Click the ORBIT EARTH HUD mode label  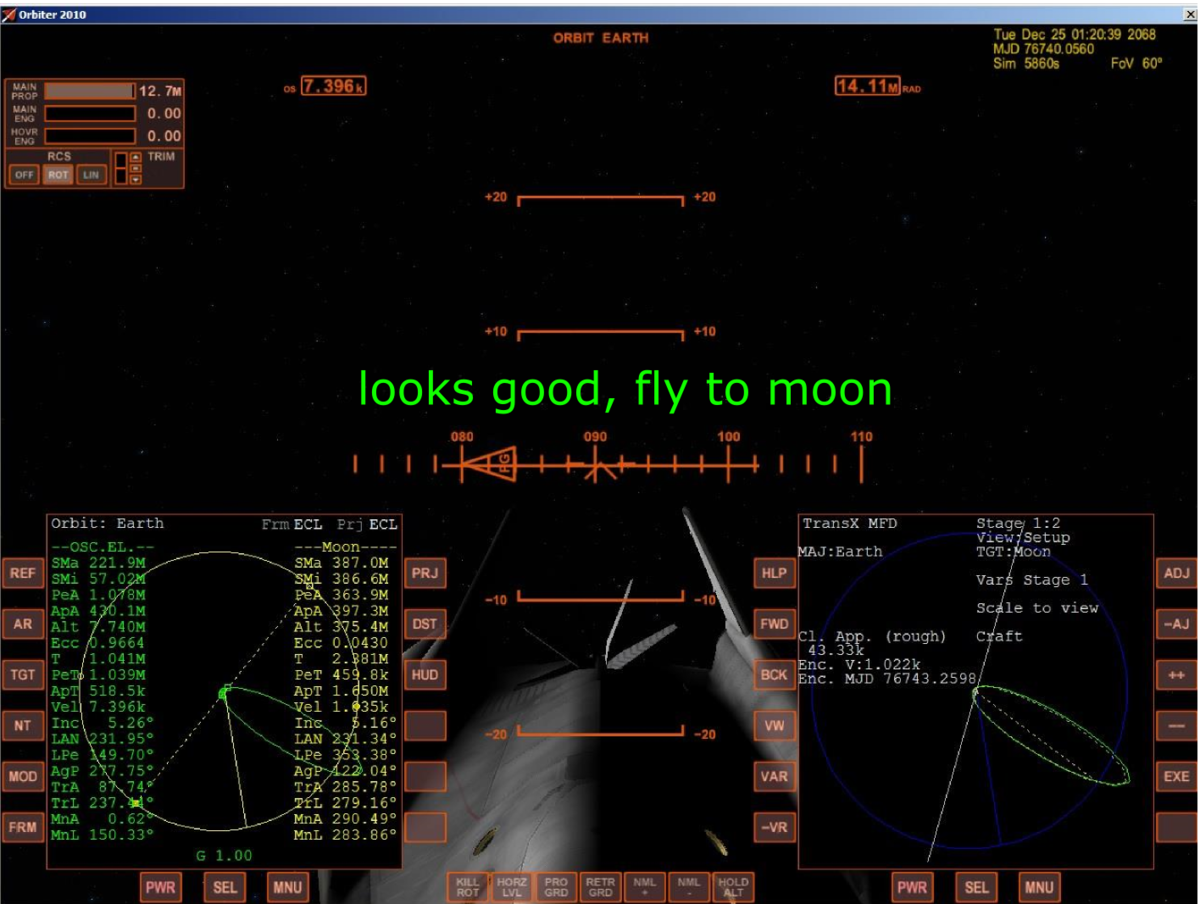(x=601, y=38)
